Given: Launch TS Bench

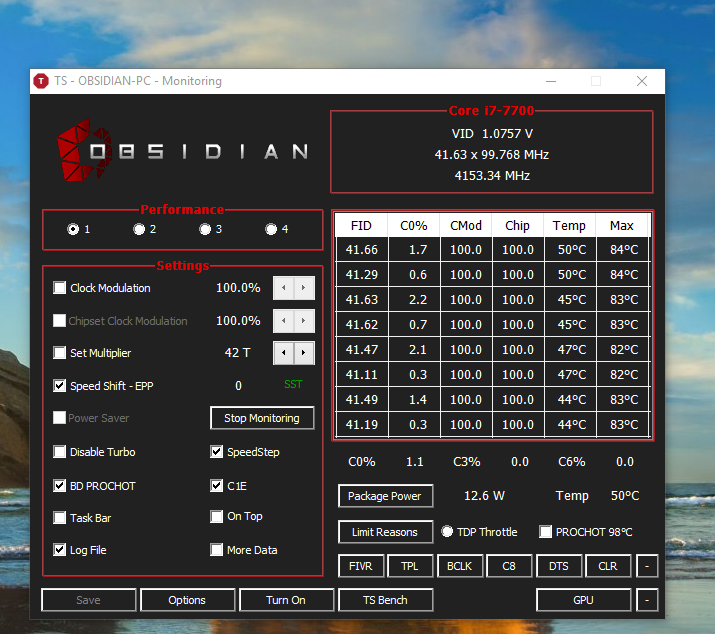Looking at the screenshot, I should click(x=385, y=600).
